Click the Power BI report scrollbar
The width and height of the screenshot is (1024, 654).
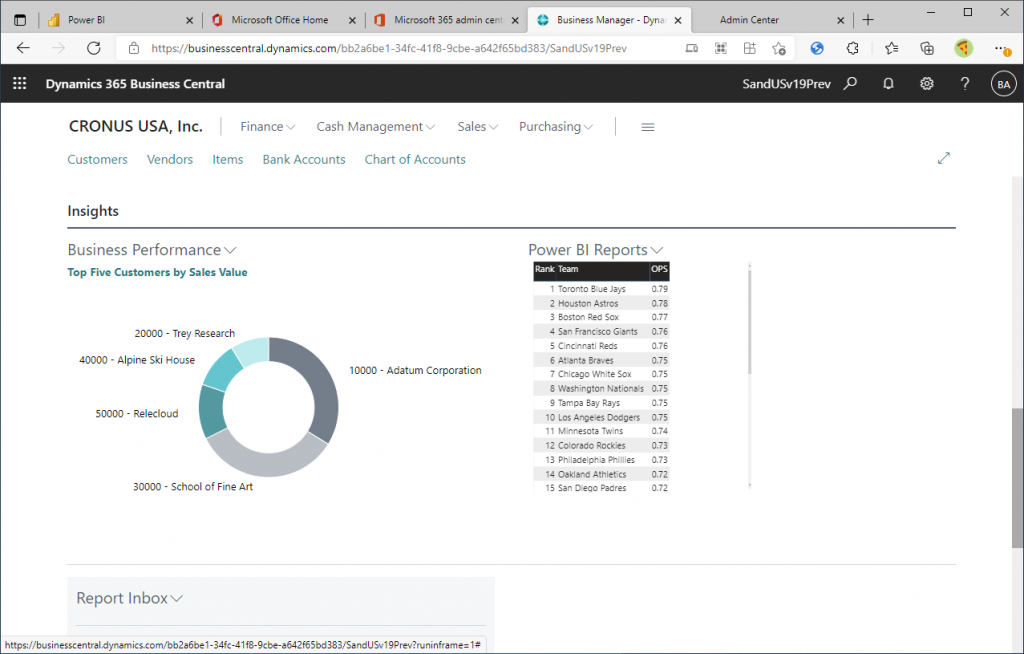click(x=750, y=320)
